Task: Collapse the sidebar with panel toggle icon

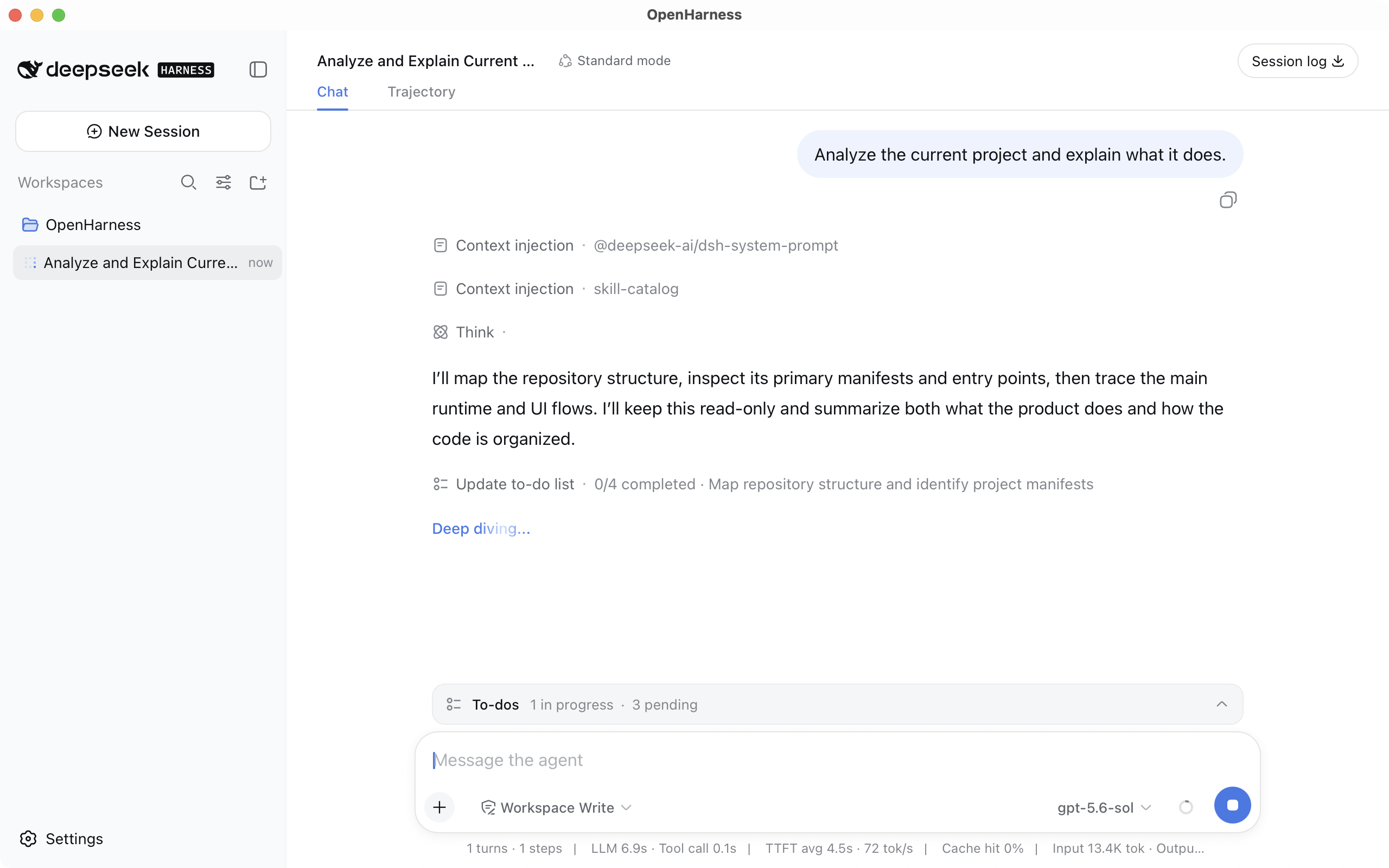Action: [258, 69]
